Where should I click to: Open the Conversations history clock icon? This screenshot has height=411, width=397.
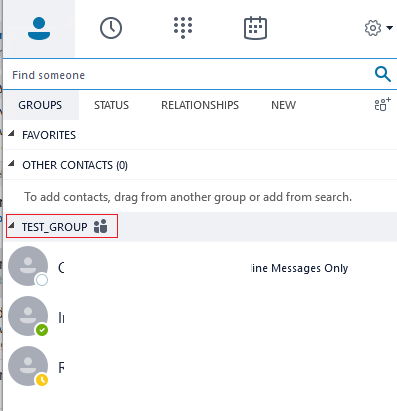(x=111, y=28)
